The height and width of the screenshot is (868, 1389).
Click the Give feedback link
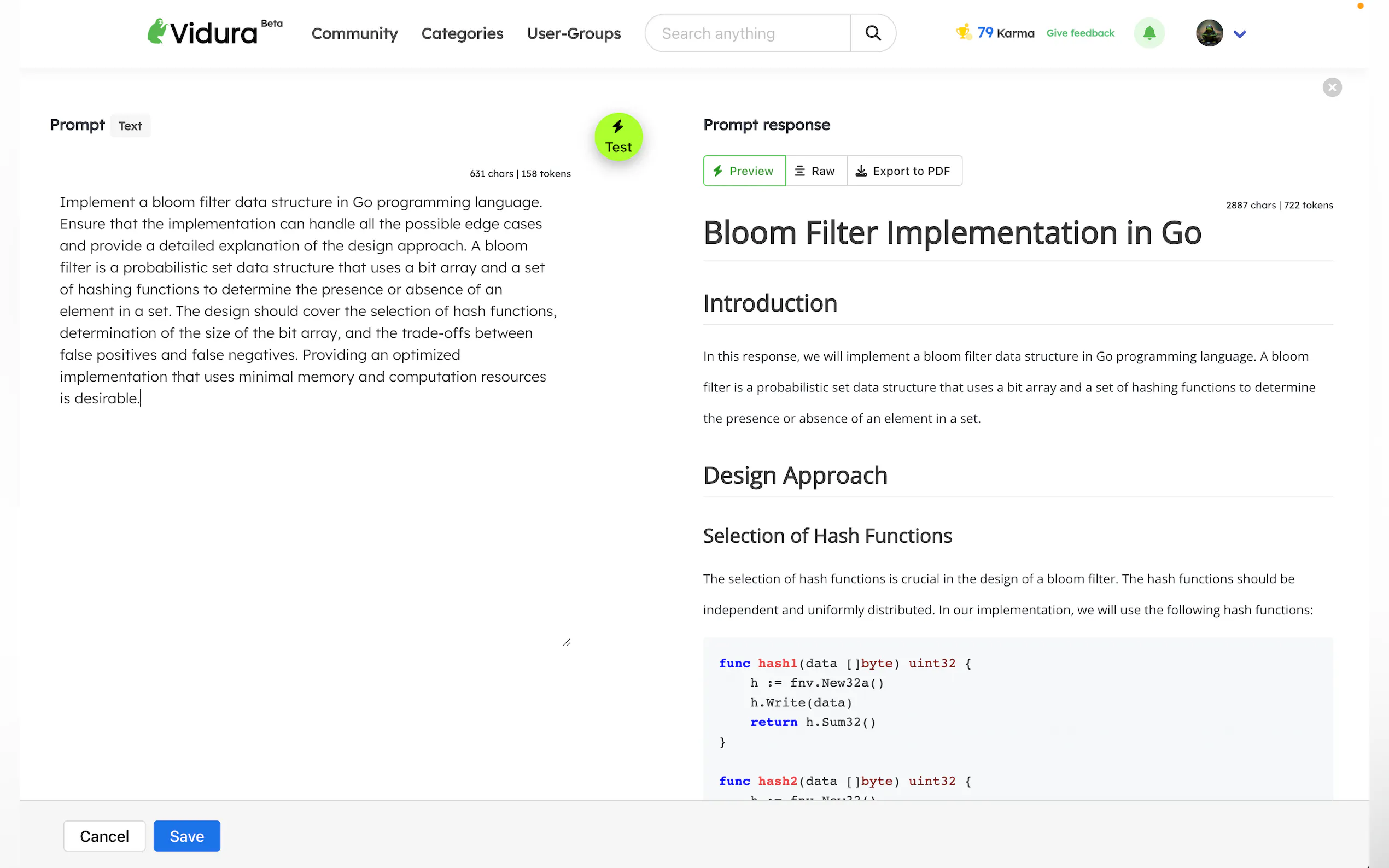pos(1079,33)
